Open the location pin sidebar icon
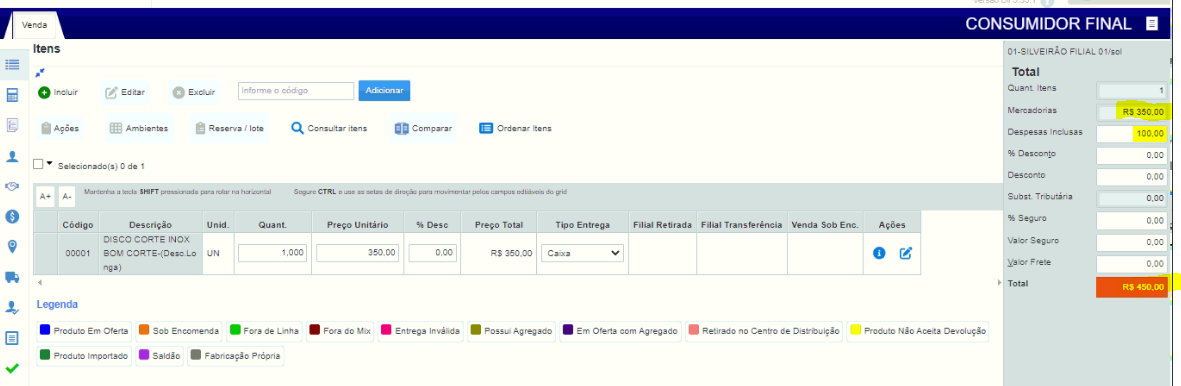The image size is (1181, 386). (x=12, y=247)
